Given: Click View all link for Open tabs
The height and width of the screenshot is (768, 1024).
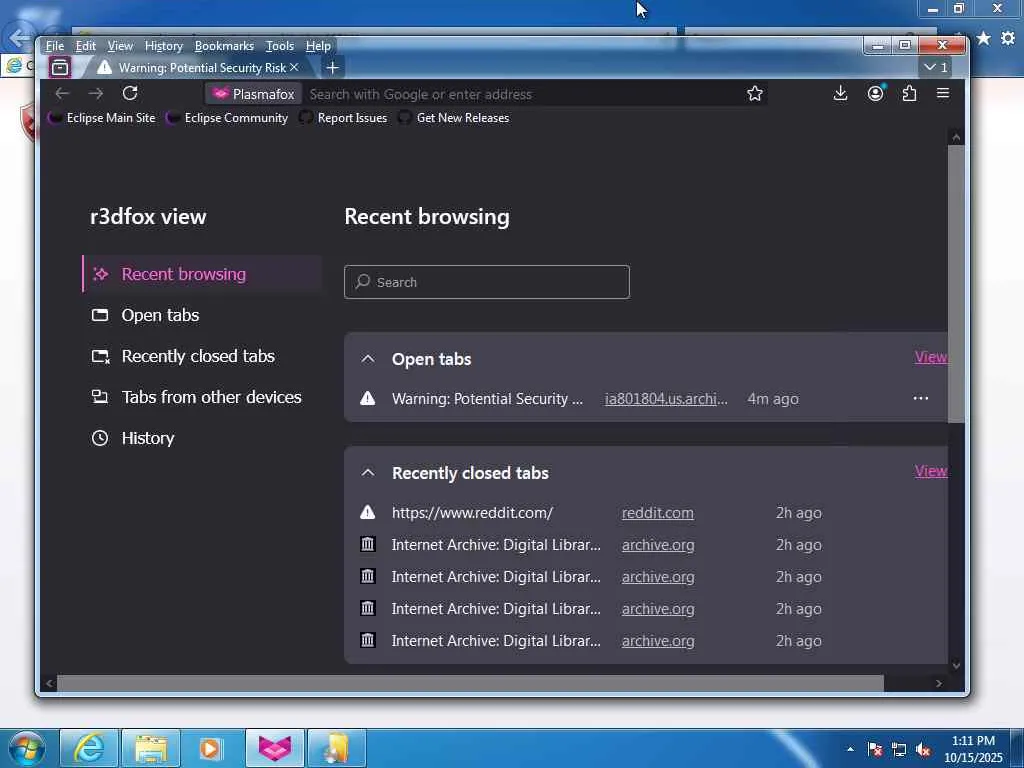Looking at the screenshot, I should (x=931, y=357).
